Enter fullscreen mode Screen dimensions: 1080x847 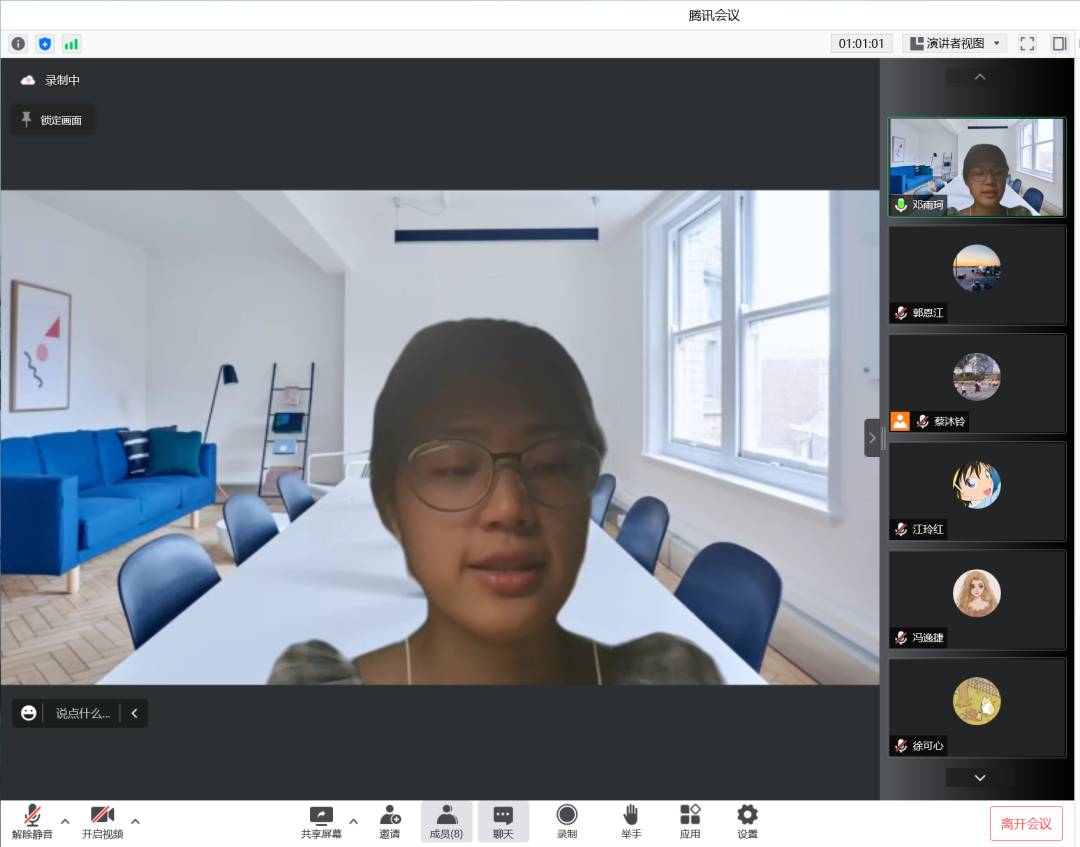coord(1027,44)
